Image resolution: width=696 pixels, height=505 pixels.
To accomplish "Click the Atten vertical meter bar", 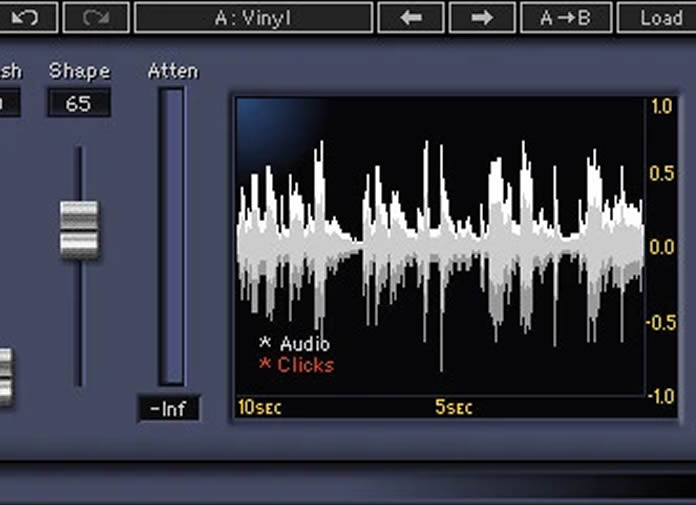I will 171,236.
